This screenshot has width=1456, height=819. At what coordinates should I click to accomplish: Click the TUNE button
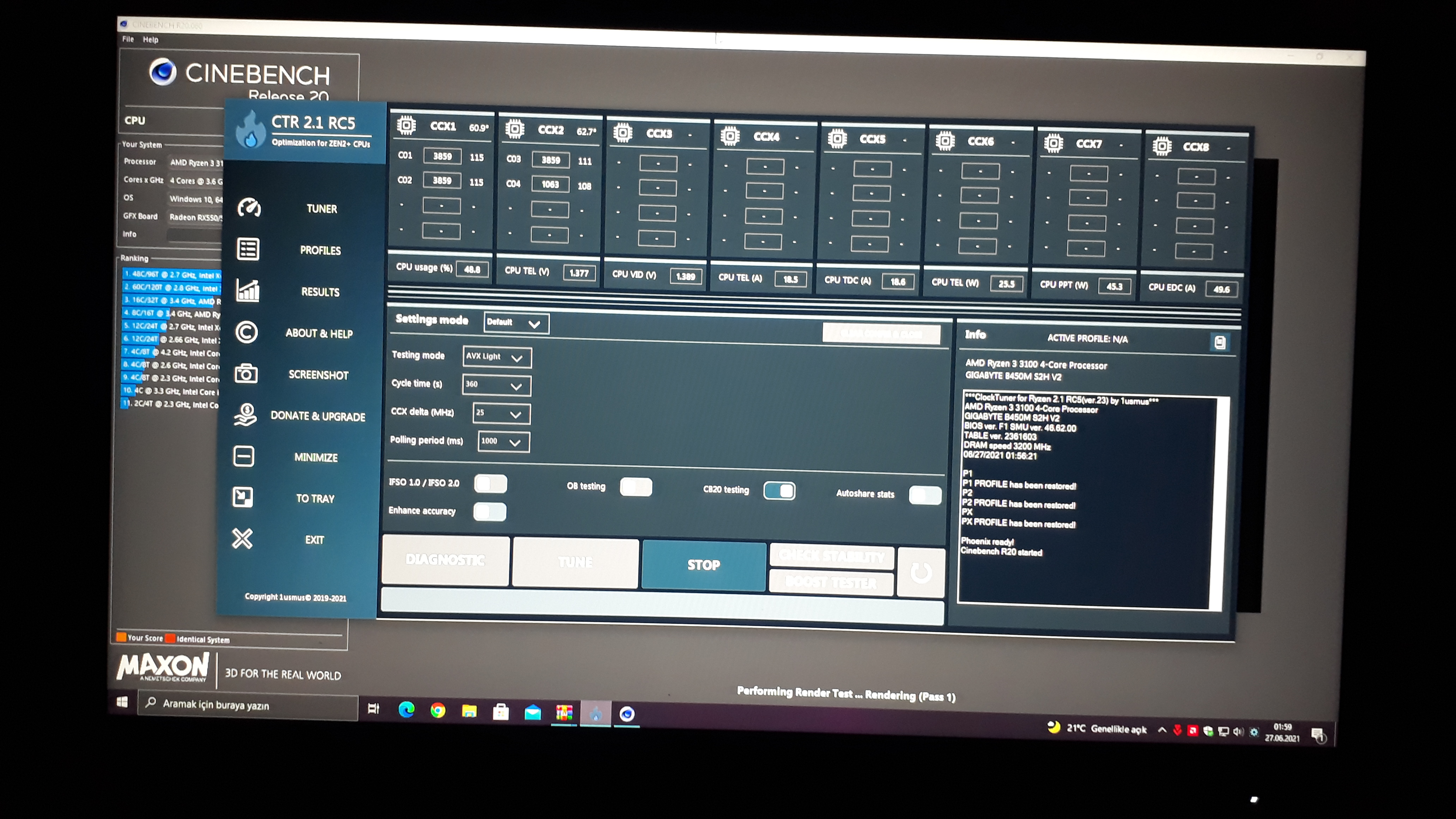pyautogui.click(x=575, y=562)
